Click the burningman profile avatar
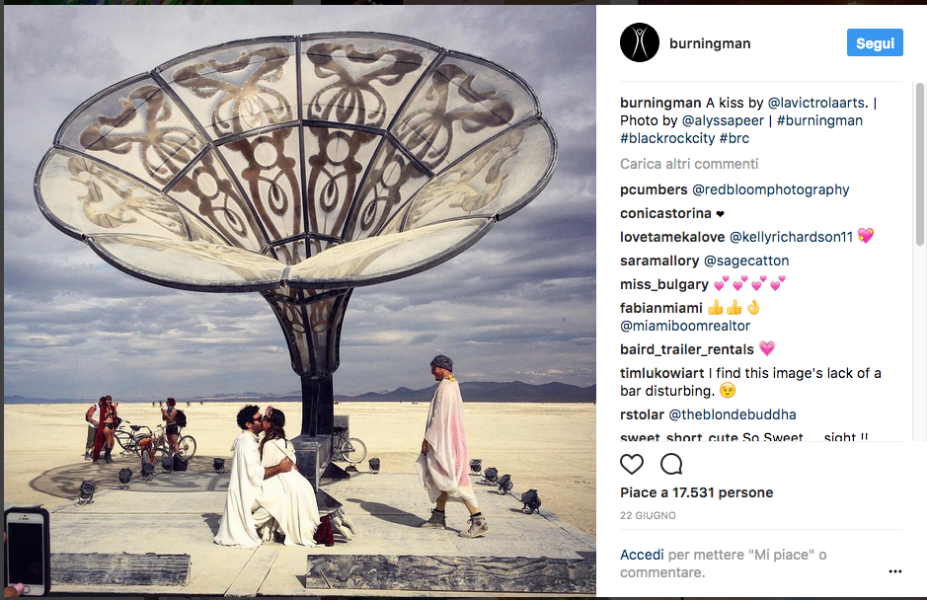The width and height of the screenshot is (927, 600). tap(639, 43)
